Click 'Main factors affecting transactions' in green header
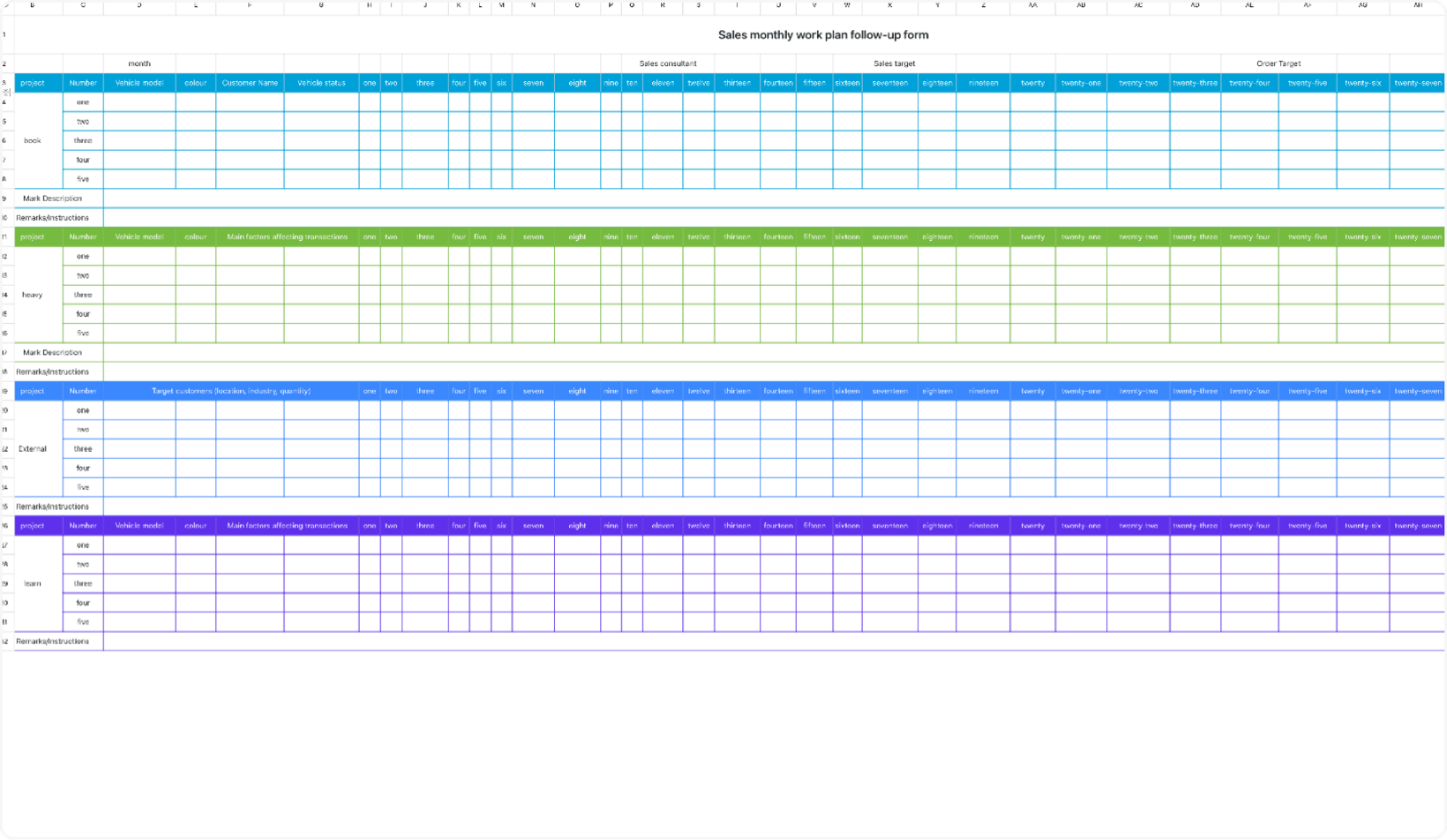1447x840 pixels. click(287, 236)
